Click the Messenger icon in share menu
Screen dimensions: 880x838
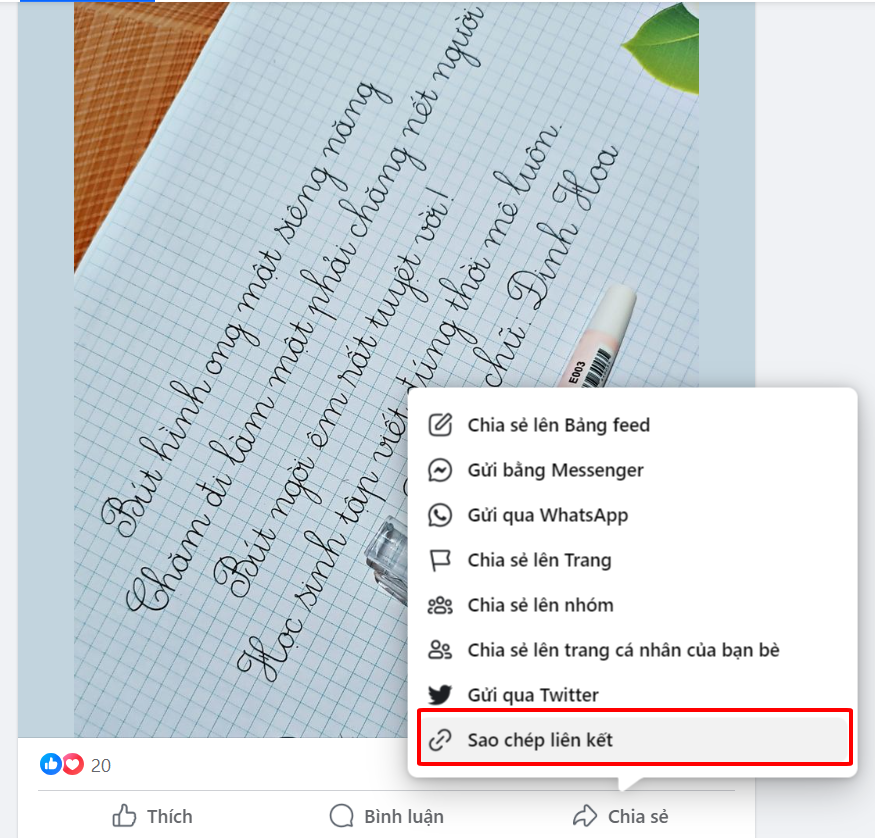pos(440,470)
